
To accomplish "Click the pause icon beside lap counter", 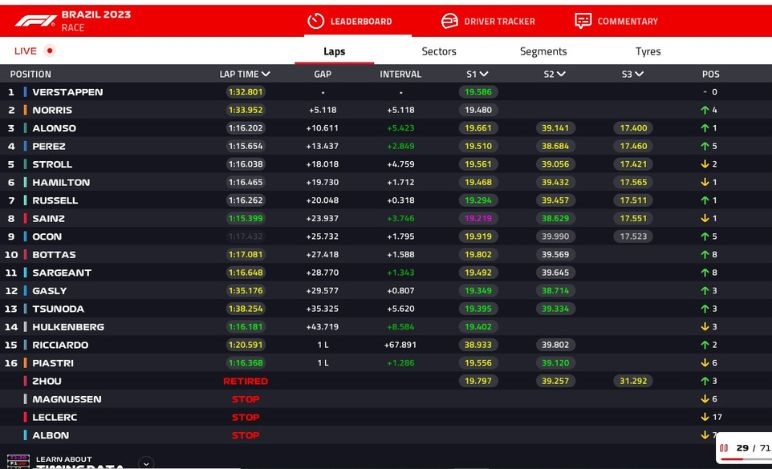I will click(x=724, y=448).
